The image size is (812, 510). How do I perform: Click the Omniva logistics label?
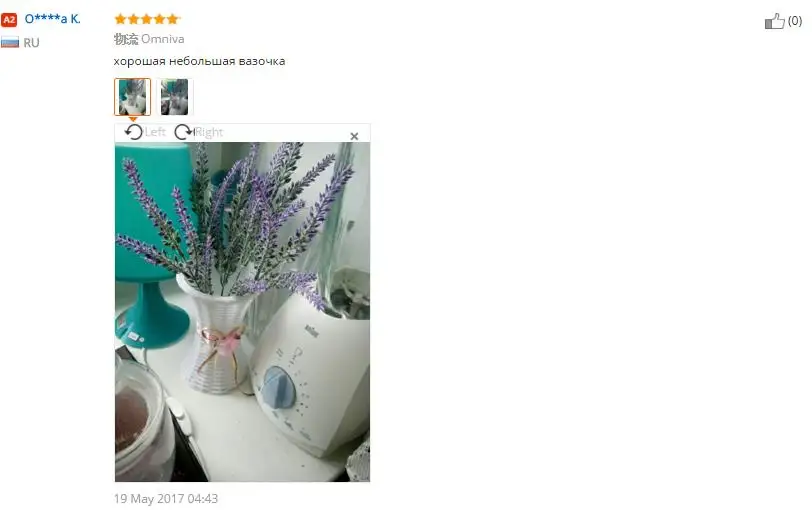coord(162,39)
